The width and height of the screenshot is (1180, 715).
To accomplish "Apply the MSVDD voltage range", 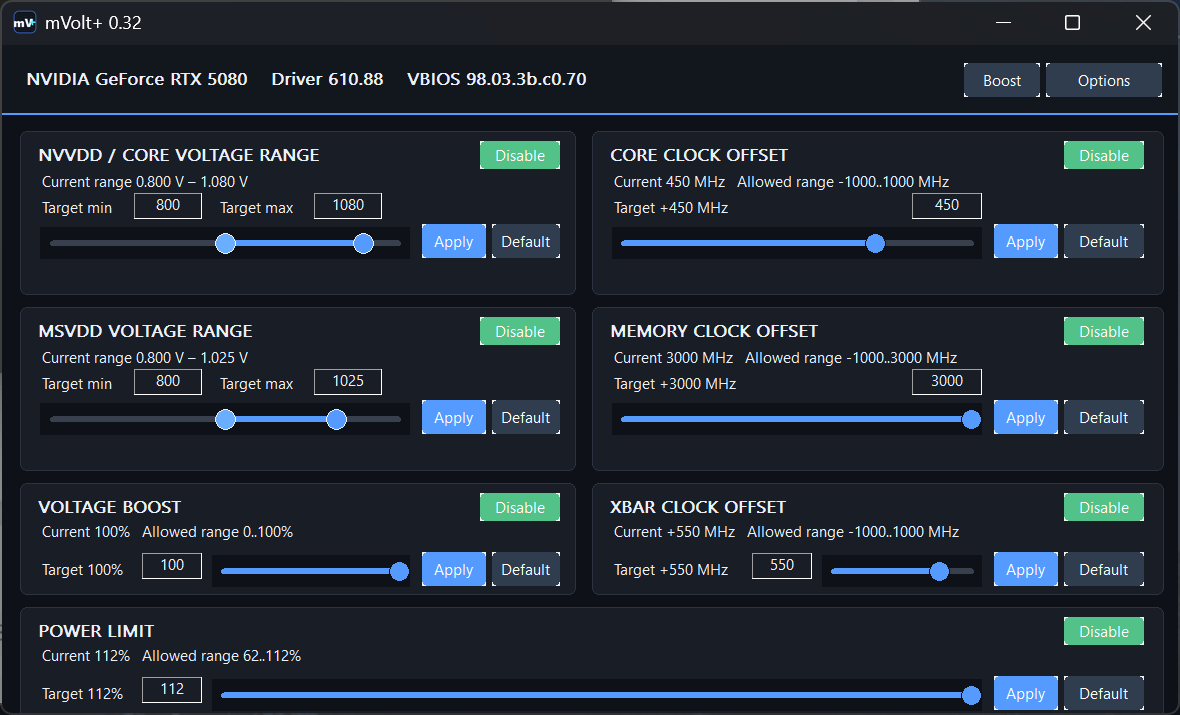I will pos(454,418).
